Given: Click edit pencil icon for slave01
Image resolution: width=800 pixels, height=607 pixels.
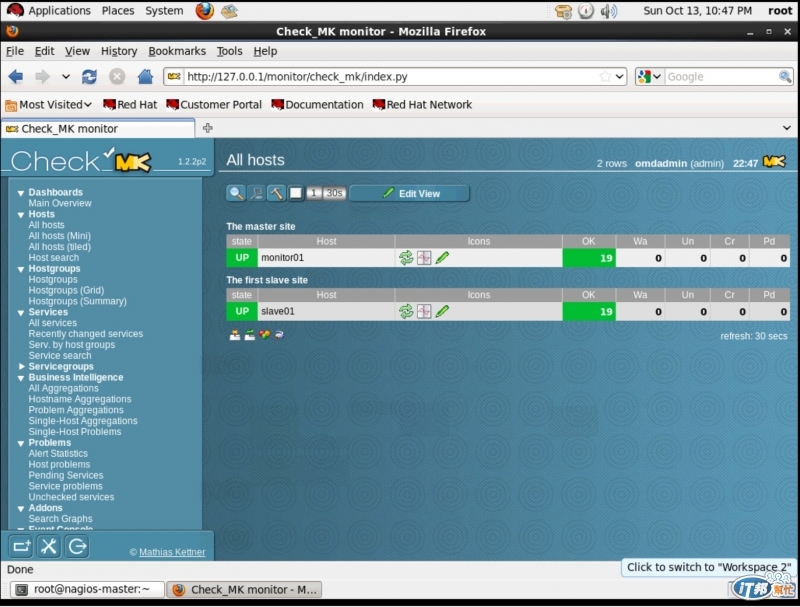Looking at the screenshot, I should tap(442, 312).
